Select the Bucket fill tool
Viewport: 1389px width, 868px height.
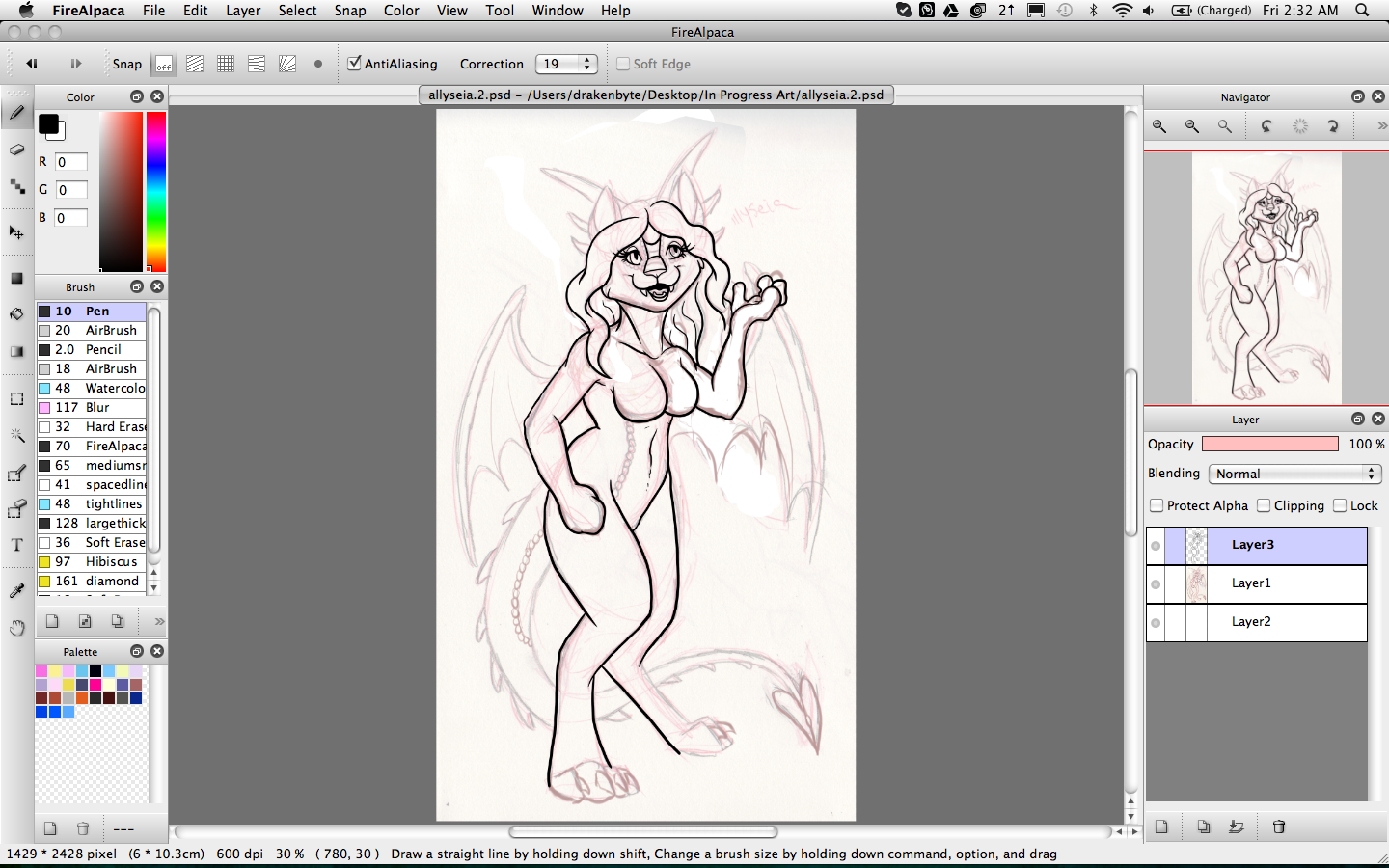tap(16, 314)
